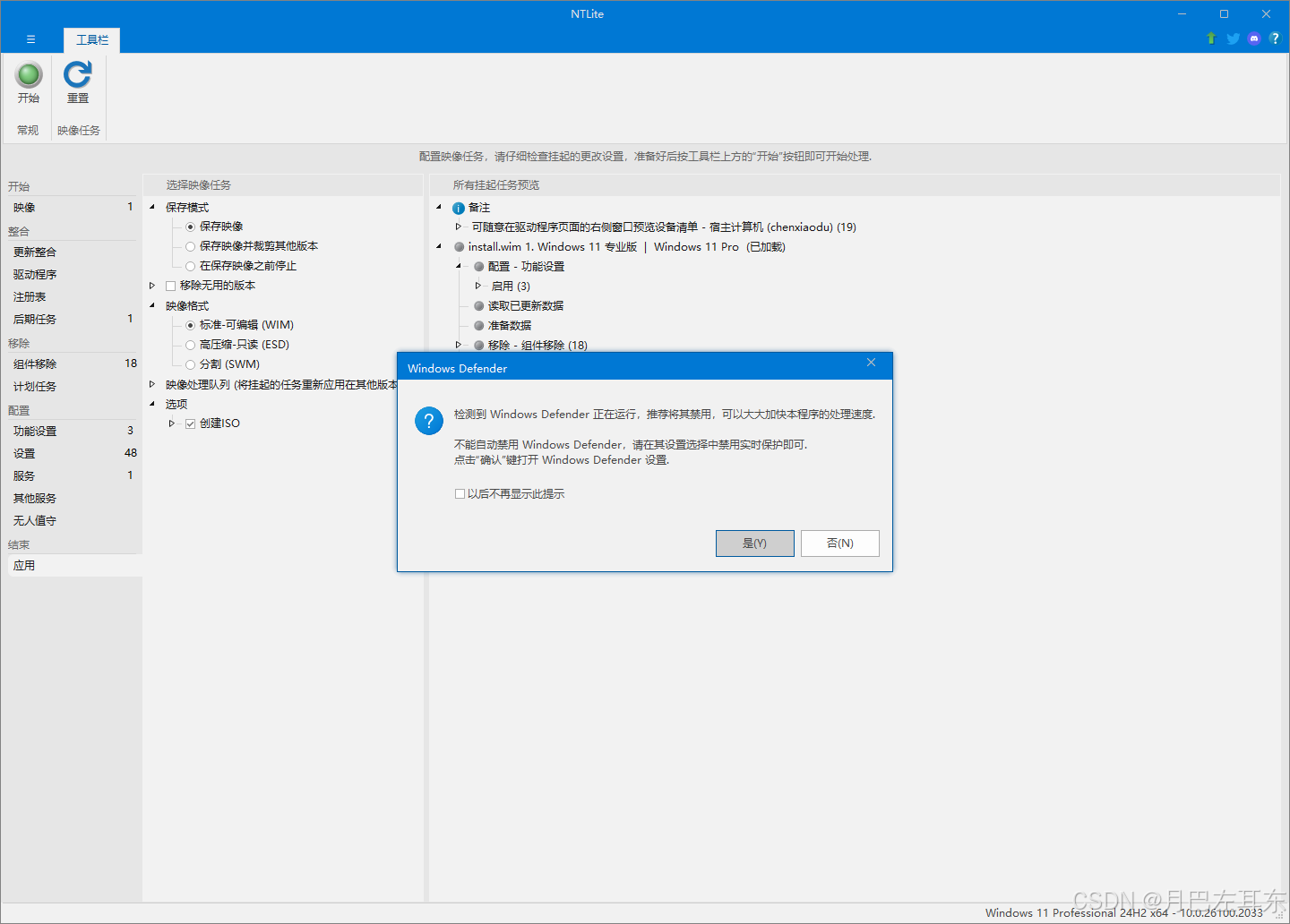Click the 重置 reset icon in toolbar
The height and width of the screenshot is (924, 1290).
78,74
